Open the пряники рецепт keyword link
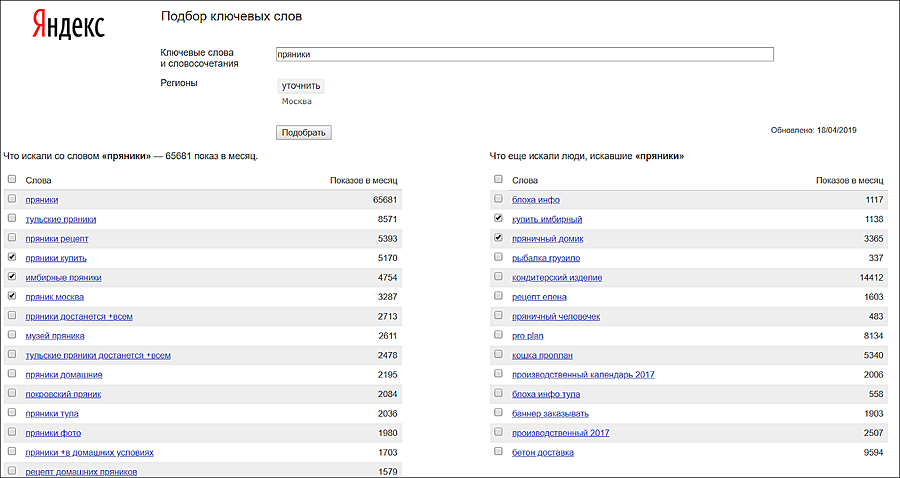The image size is (900, 478). (x=57, y=238)
